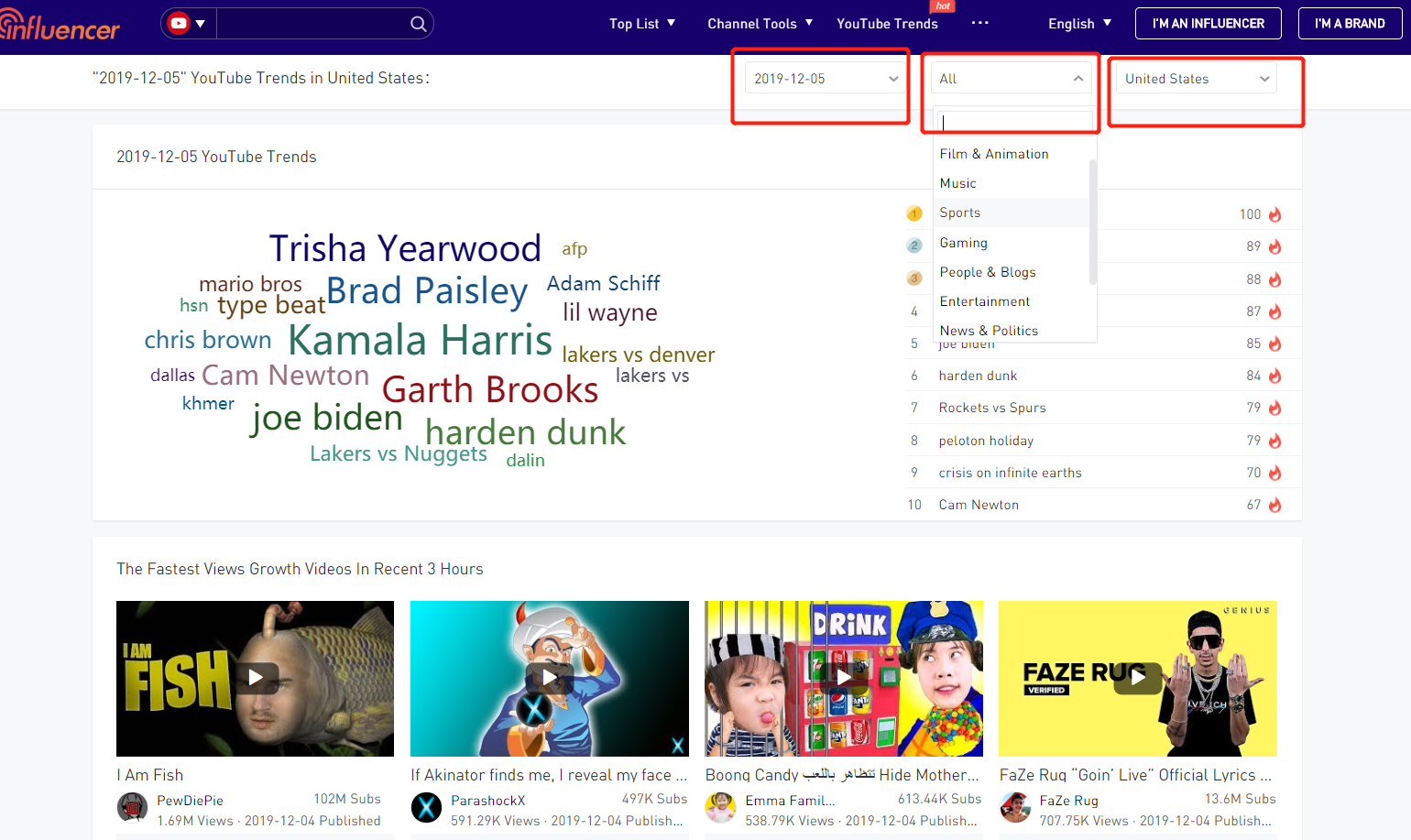1411x840 pixels.
Task: Click the search magnifier icon
Action: (418, 24)
